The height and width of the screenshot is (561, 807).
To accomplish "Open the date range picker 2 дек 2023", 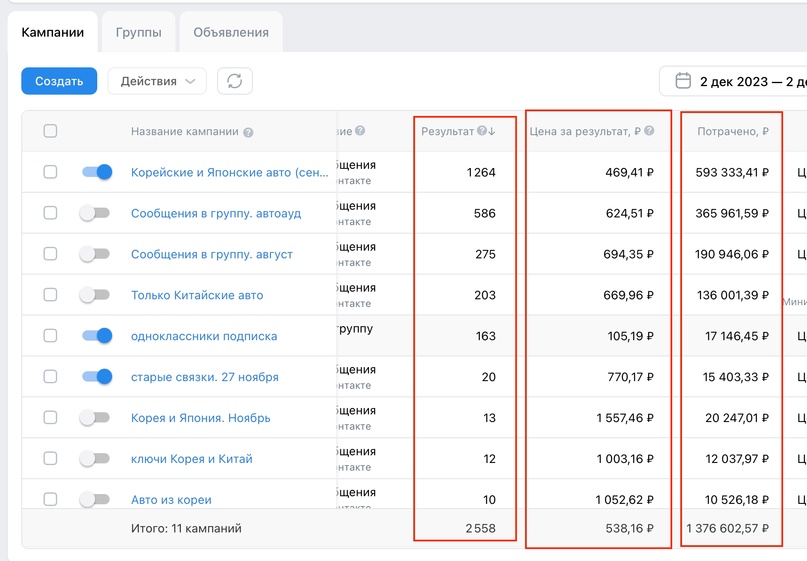I will click(x=733, y=81).
